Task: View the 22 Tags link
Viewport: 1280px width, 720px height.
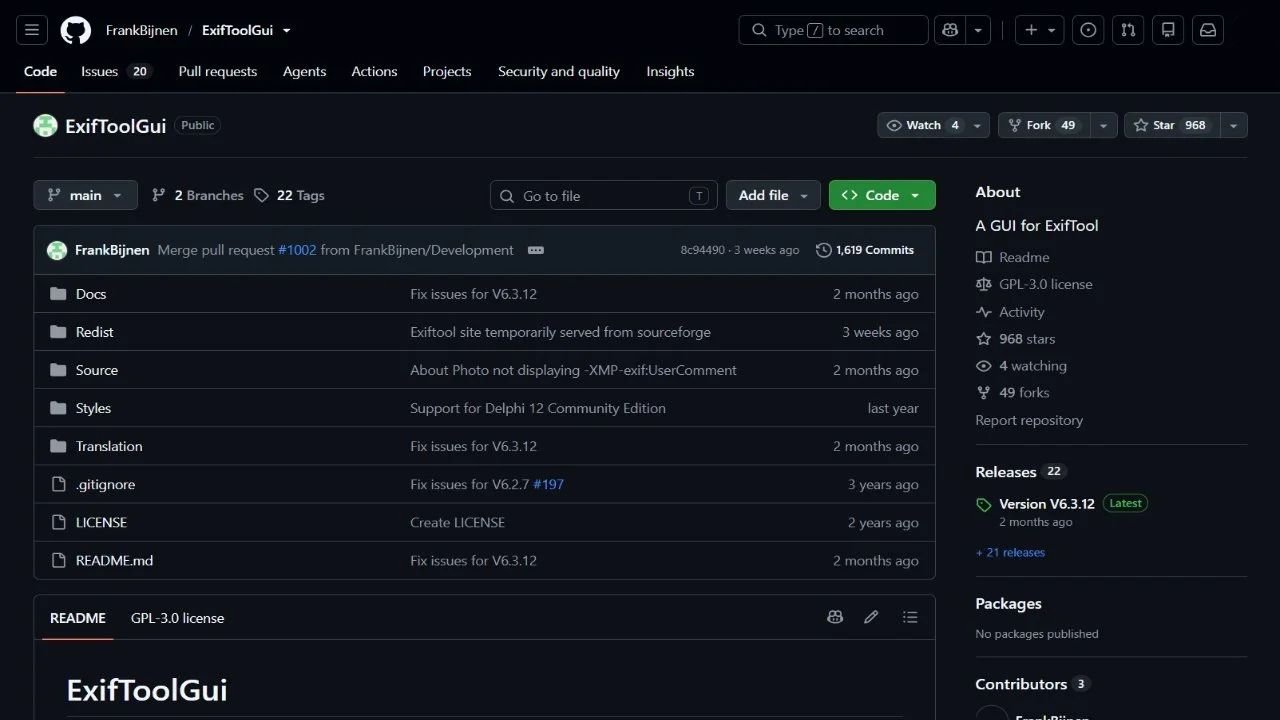Action: click(289, 195)
